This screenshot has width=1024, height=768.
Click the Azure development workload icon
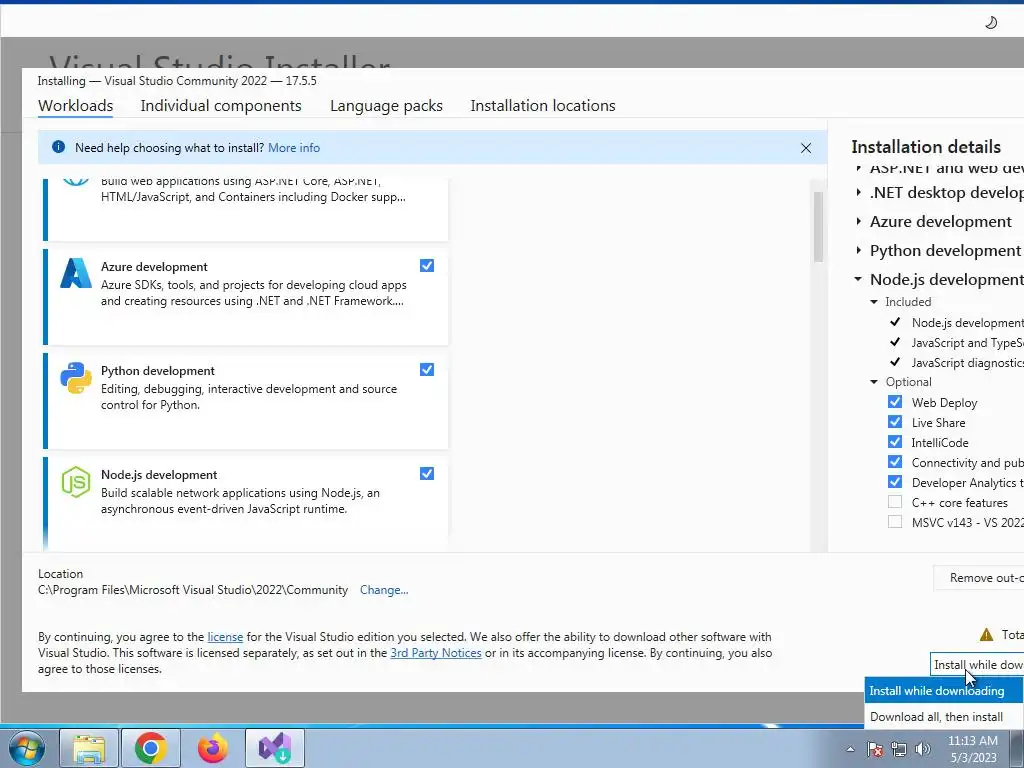(x=76, y=273)
